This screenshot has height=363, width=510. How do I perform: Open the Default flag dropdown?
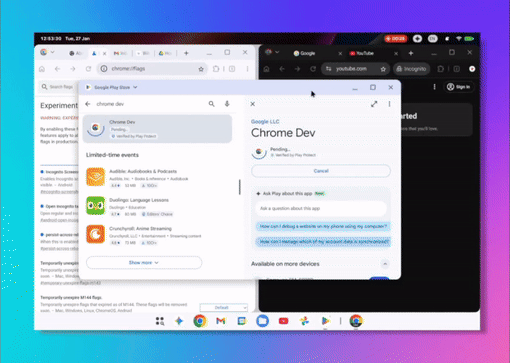click(224, 307)
